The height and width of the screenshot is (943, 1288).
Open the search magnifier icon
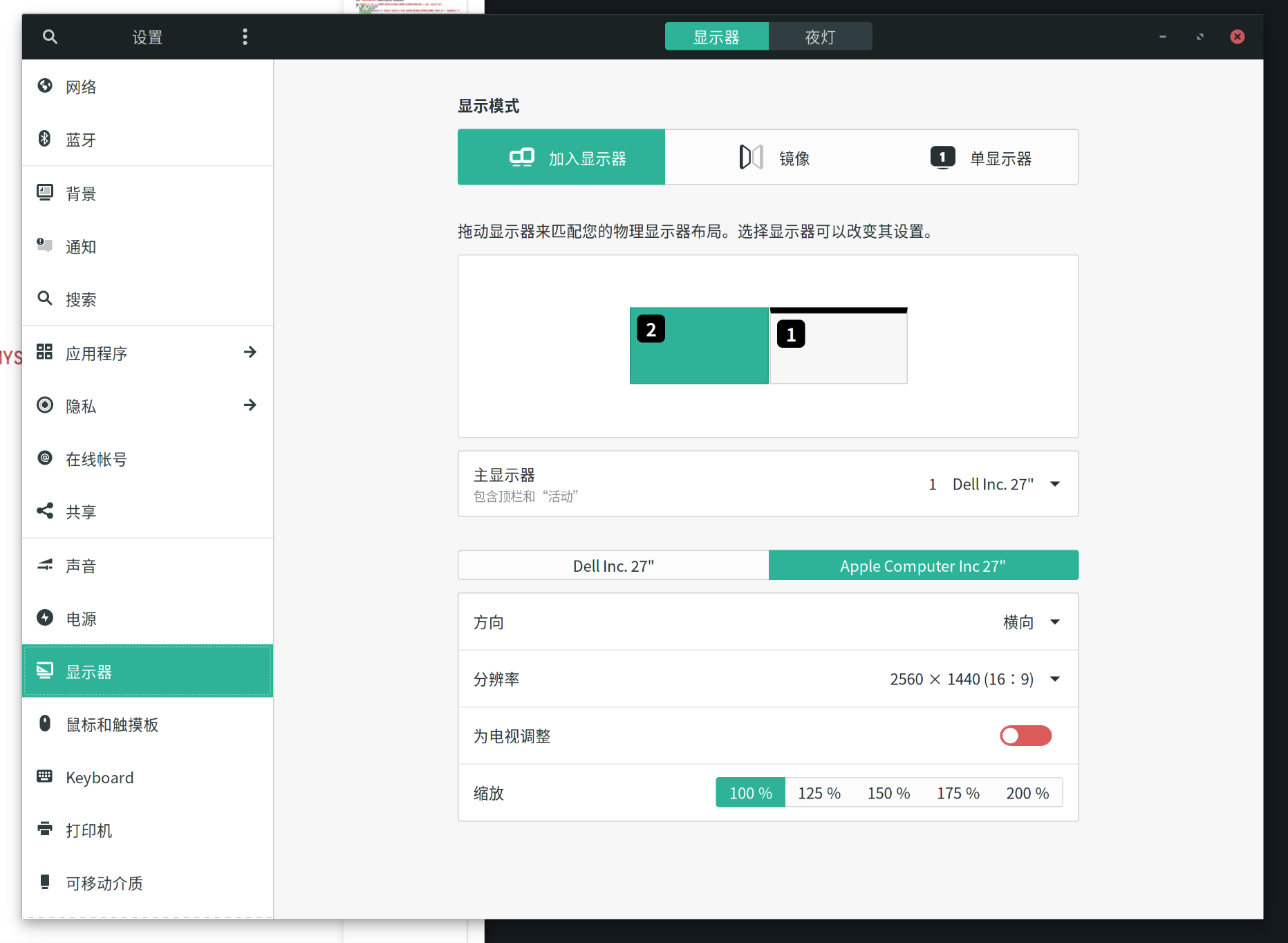50,37
